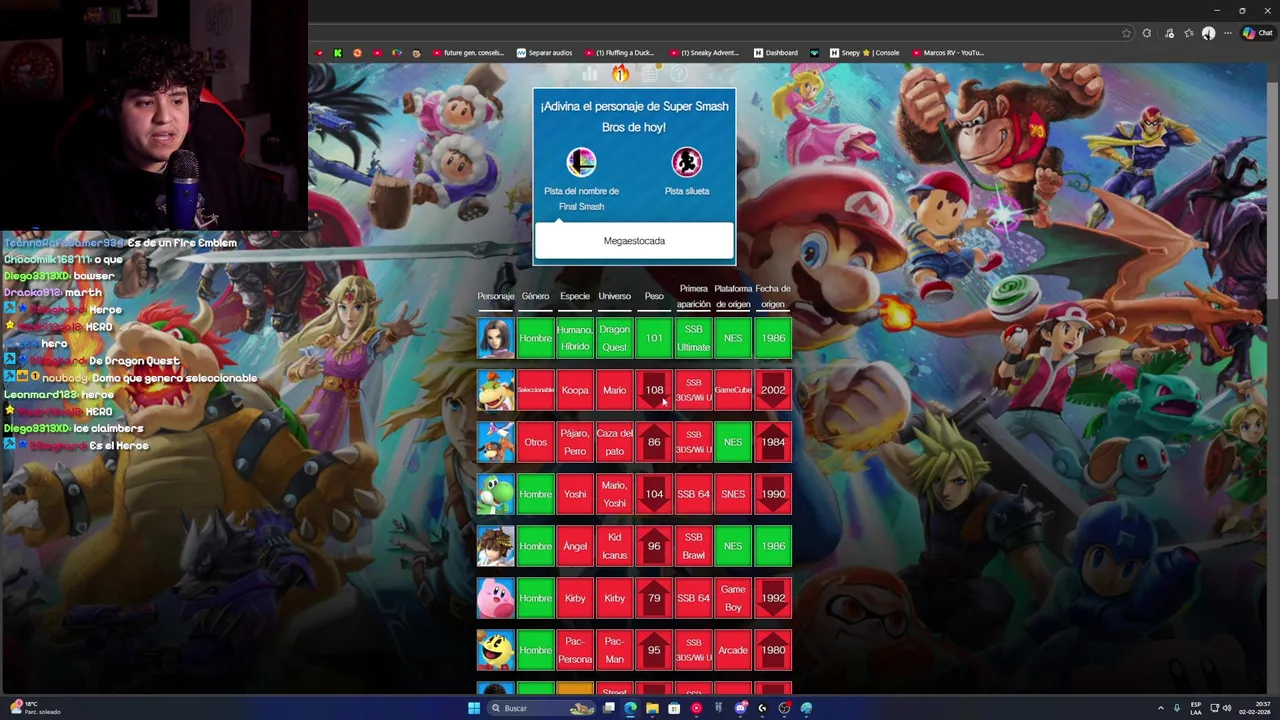Click the weight cell showing 101
The height and width of the screenshot is (720, 1280).
[654, 338]
